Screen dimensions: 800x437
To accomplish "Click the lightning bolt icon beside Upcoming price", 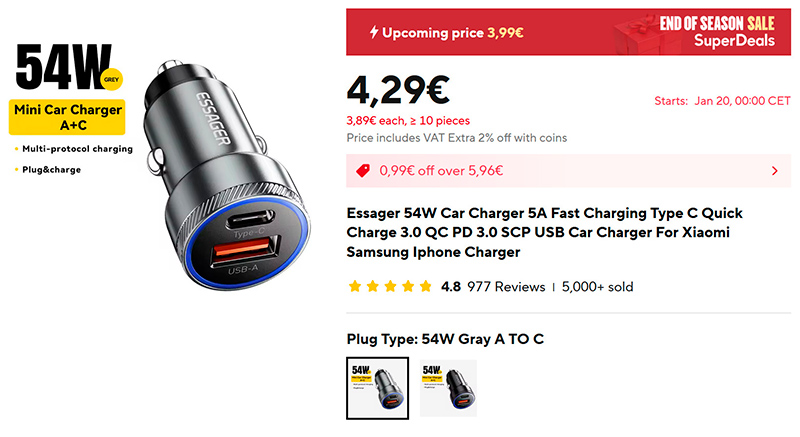I will (x=374, y=32).
